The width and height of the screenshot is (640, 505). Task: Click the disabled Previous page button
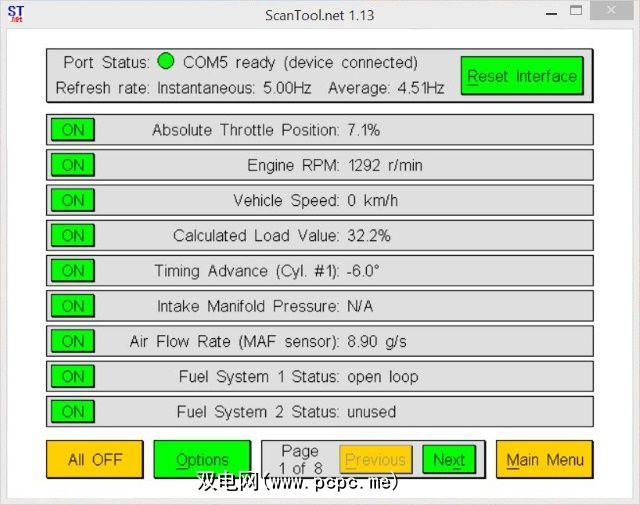(x=376, y=460)
